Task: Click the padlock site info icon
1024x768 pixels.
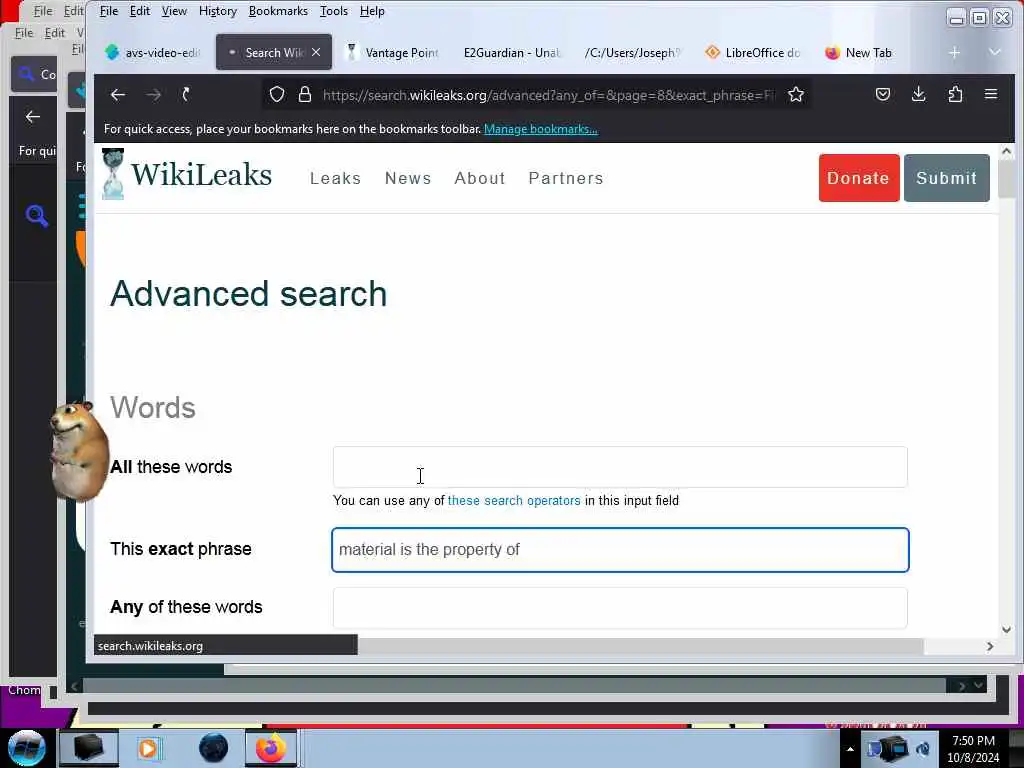Action: (x=304, y=95)
